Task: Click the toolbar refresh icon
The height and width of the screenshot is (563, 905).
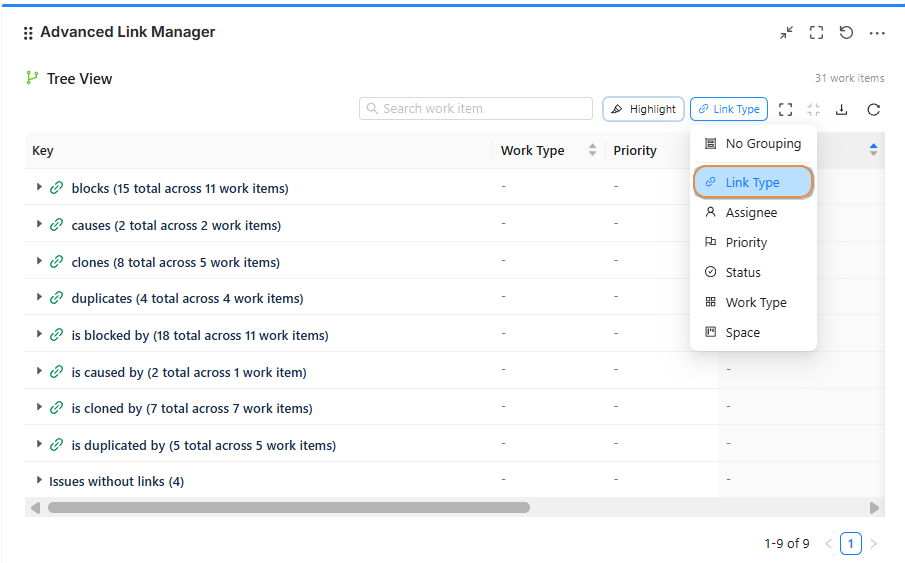Action: [x=873, y=109]
